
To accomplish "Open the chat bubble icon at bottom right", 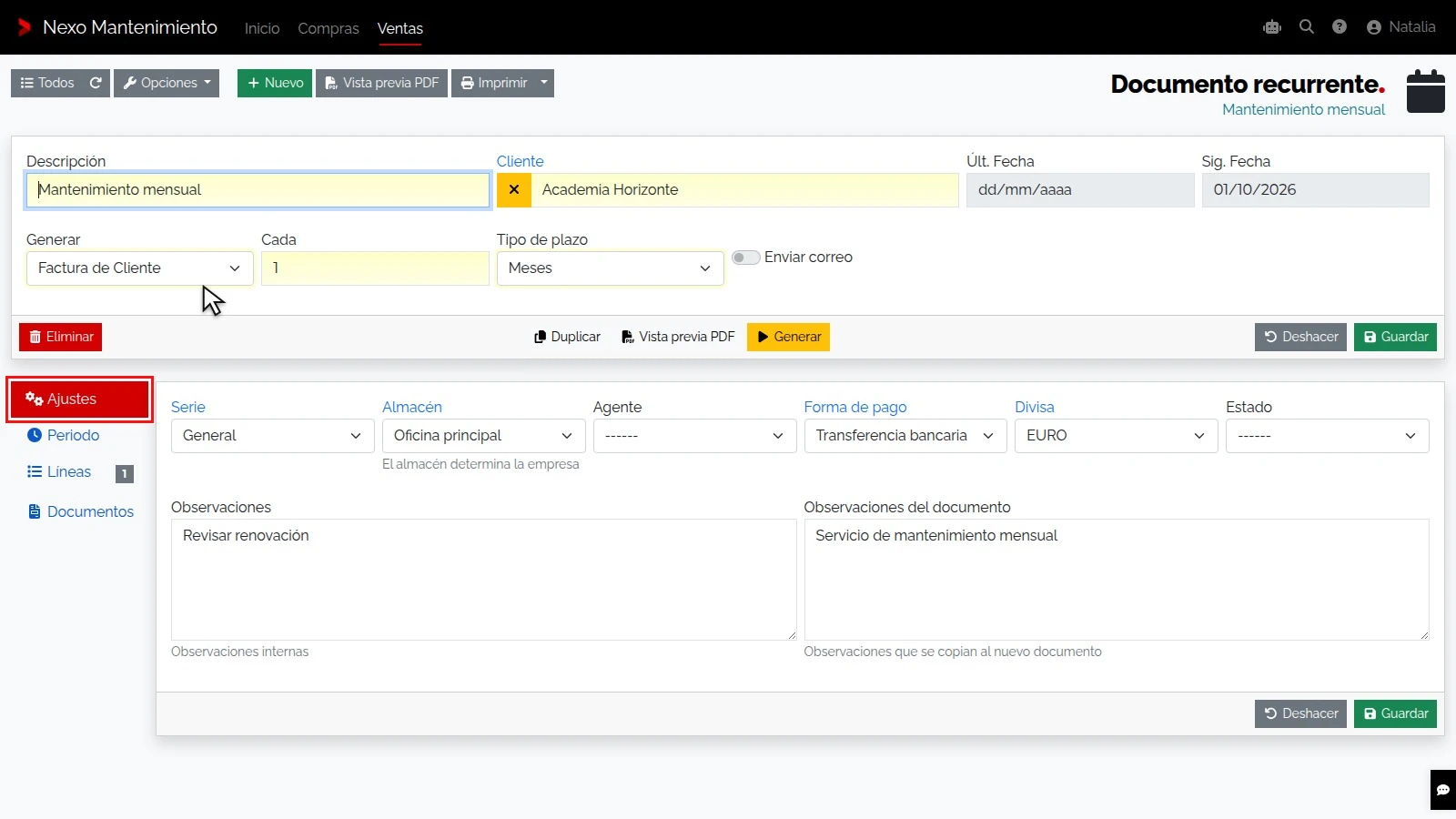I will tap(1443, 790).
